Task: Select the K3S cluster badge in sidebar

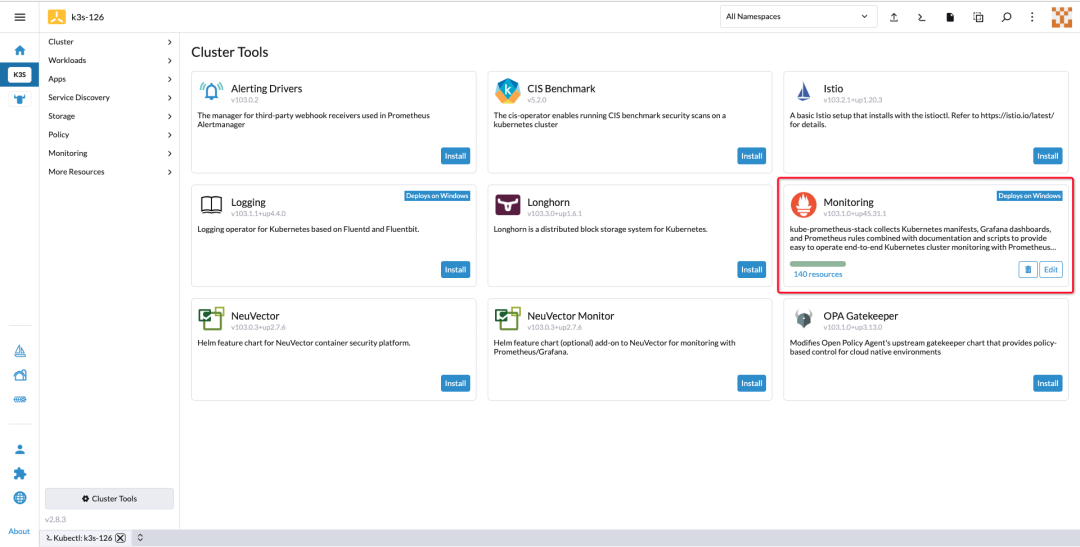Action: pos(19,74)
